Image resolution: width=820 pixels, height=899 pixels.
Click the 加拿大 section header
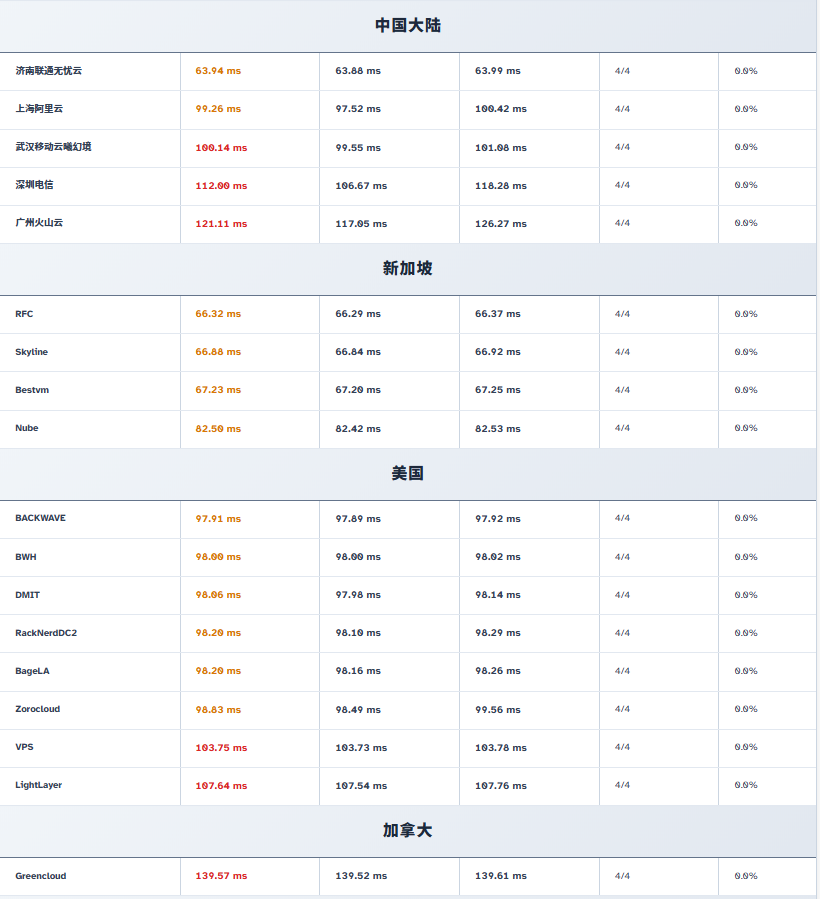click(x=408, y=830)
